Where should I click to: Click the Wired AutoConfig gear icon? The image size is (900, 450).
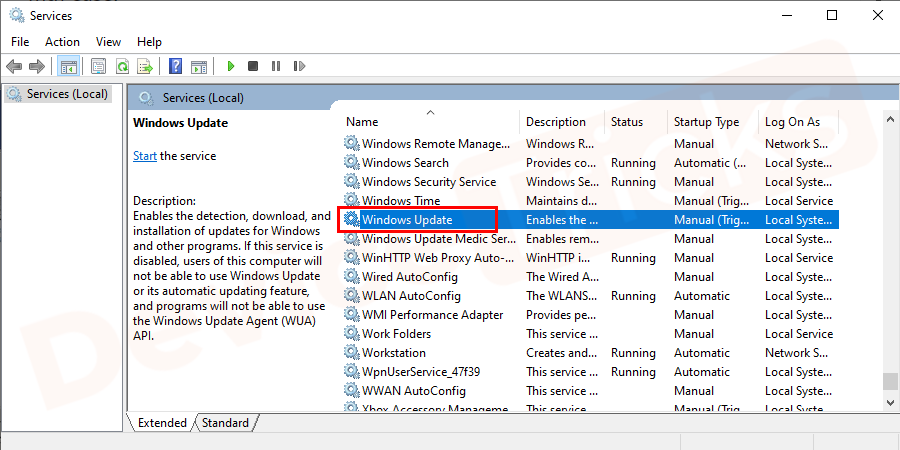(x=351, y=277)
